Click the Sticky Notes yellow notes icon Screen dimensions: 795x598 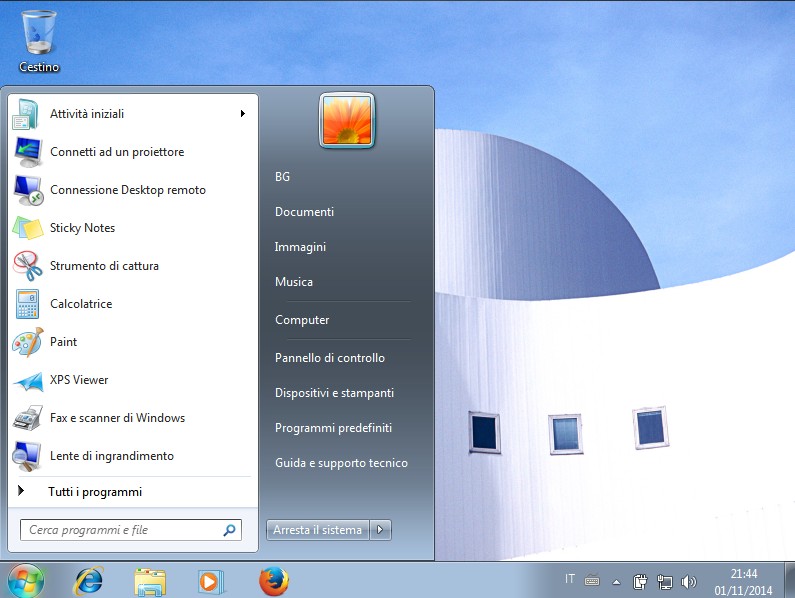click(x=27, y=228)
